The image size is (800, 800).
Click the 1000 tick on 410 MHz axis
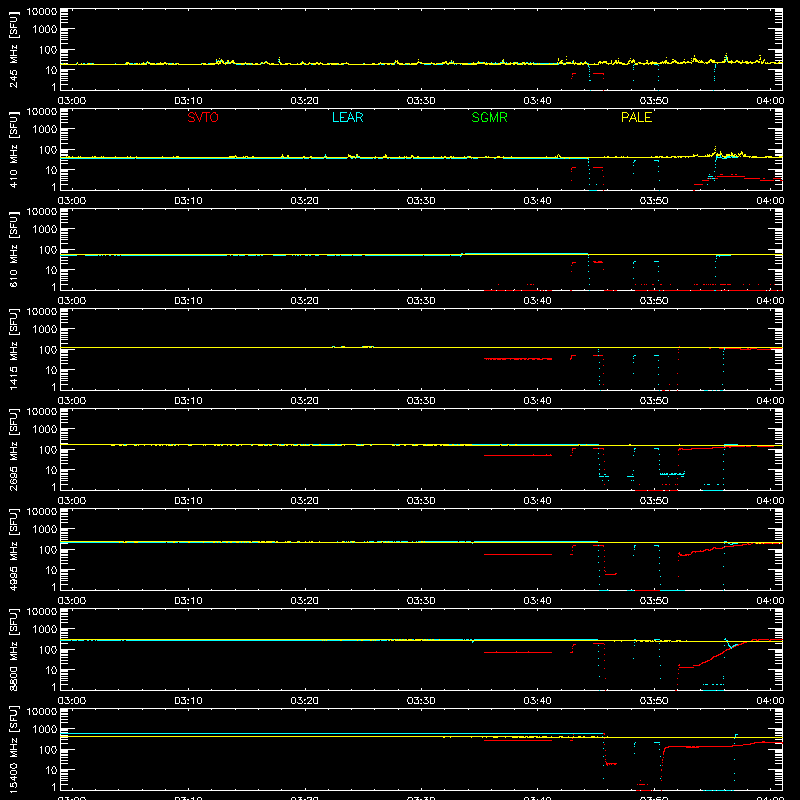[45, 130]
